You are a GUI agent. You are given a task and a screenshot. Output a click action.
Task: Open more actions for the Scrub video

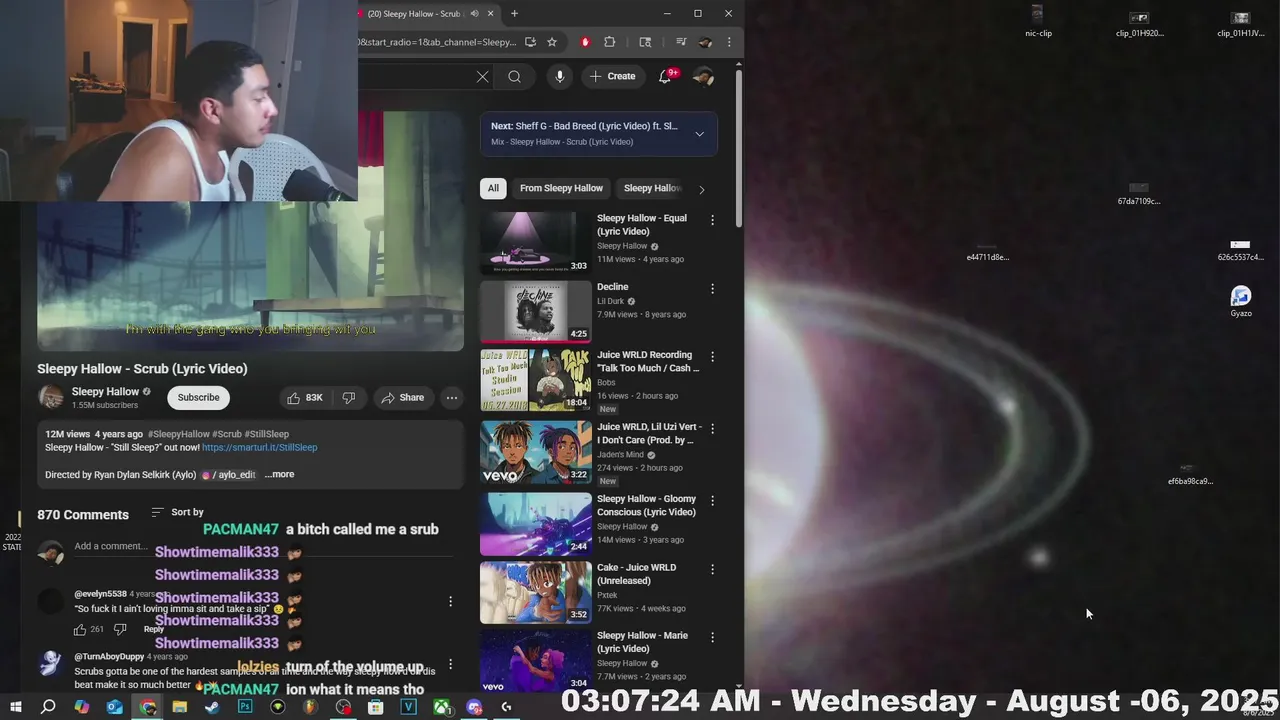pos(452,398)
